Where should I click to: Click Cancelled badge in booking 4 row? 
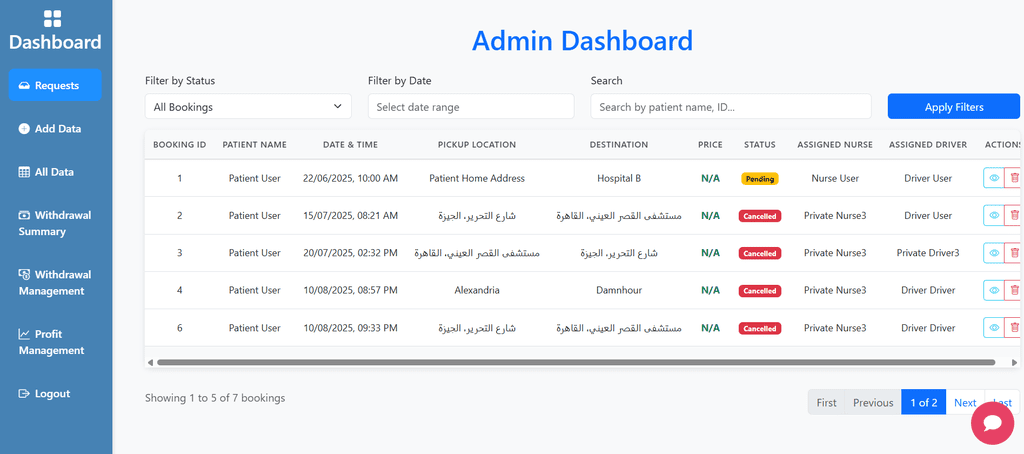760,291
